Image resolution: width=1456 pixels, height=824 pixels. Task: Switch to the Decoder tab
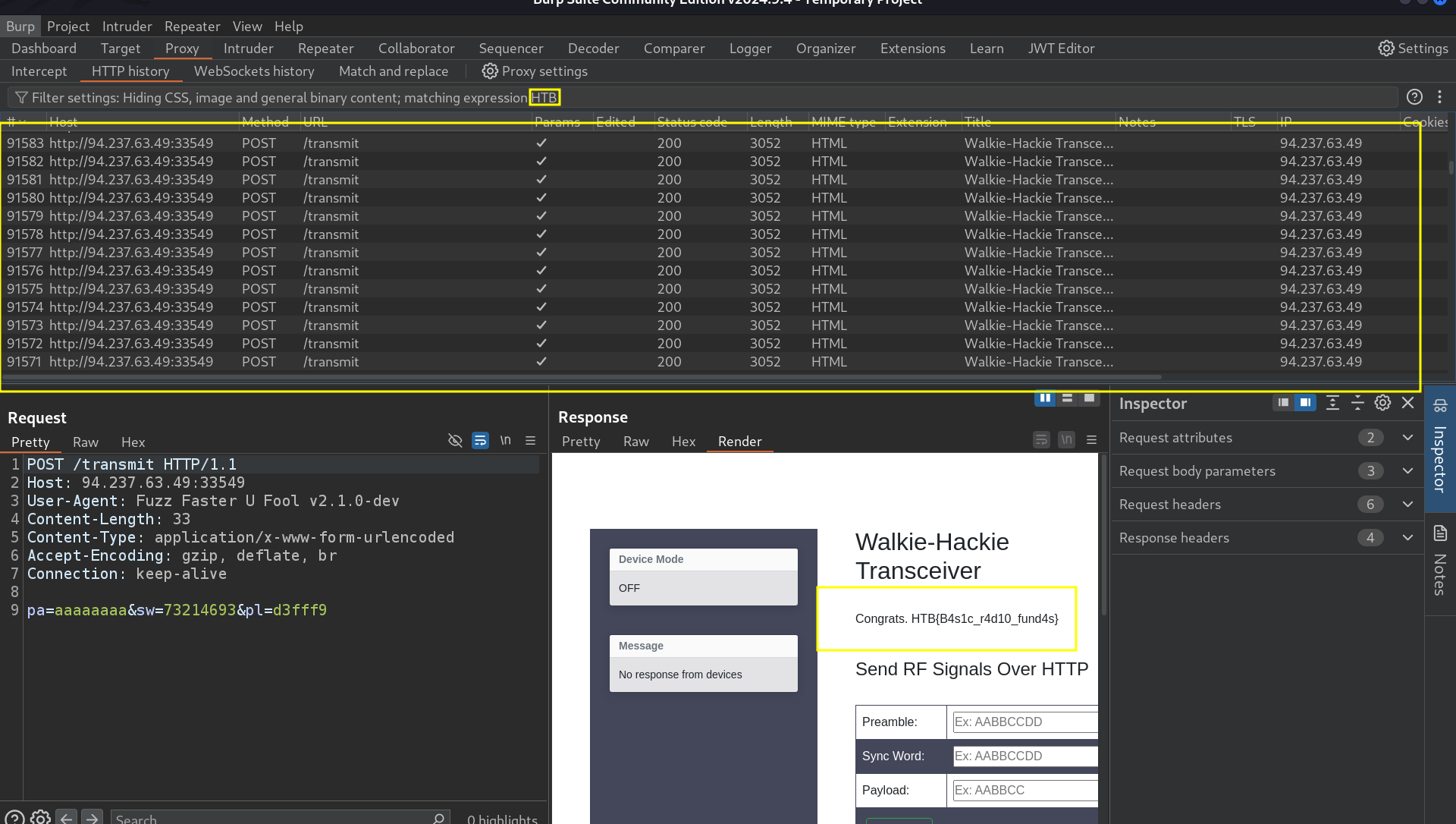594,49
